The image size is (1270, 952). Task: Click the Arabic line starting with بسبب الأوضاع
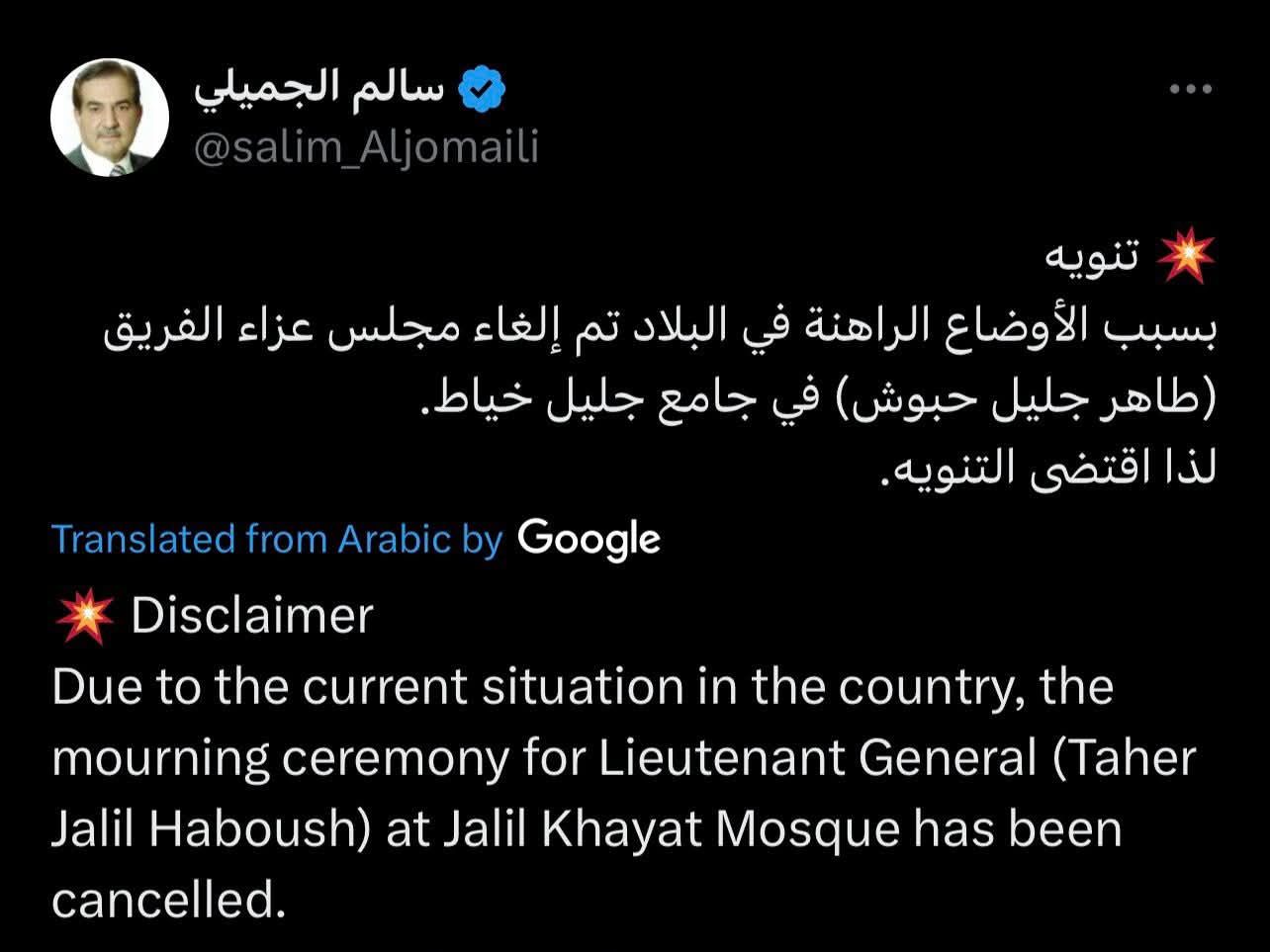click(x=661, y=329)
